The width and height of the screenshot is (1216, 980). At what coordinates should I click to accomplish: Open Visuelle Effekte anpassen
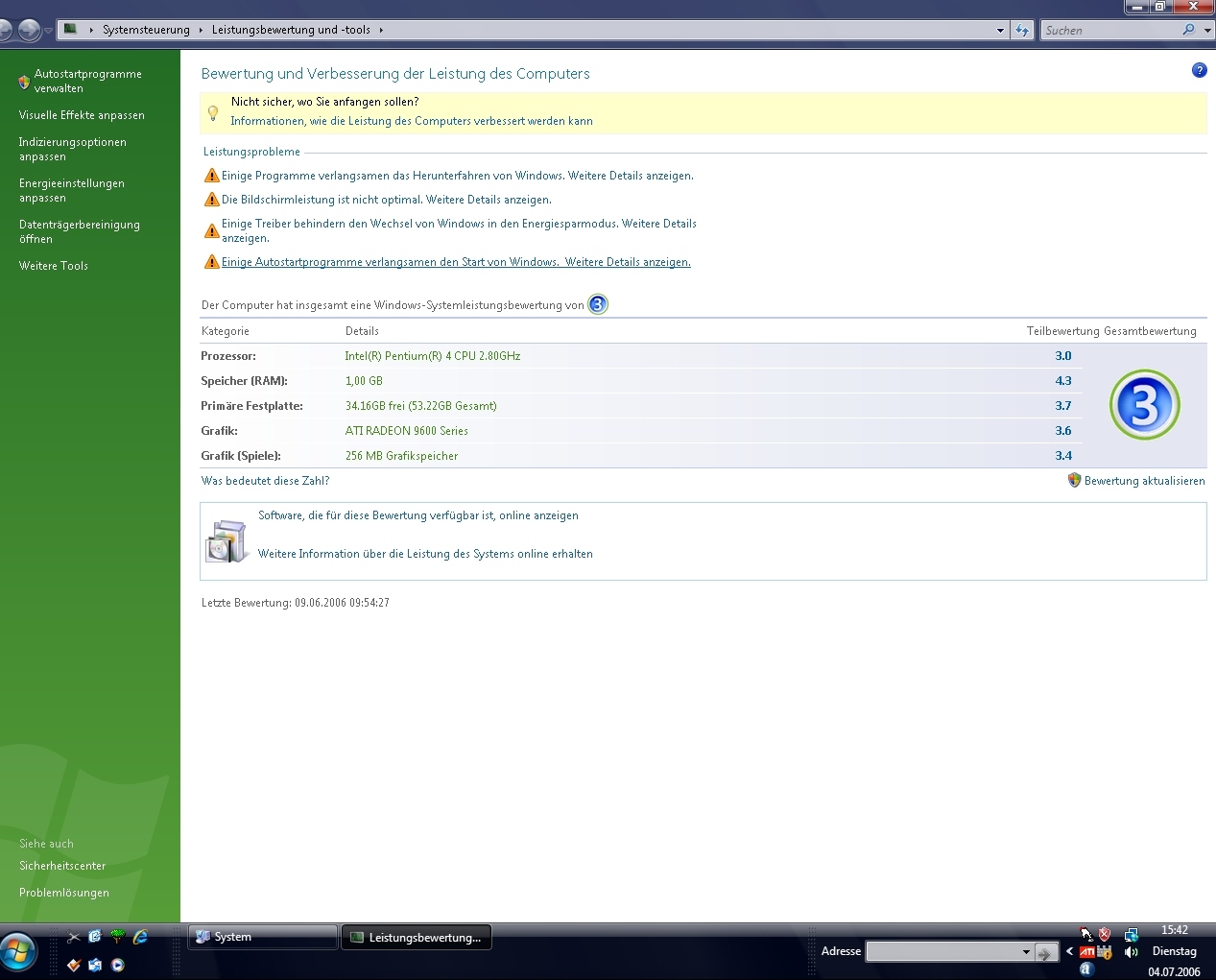pyautogui.click(x=82, y=115)
